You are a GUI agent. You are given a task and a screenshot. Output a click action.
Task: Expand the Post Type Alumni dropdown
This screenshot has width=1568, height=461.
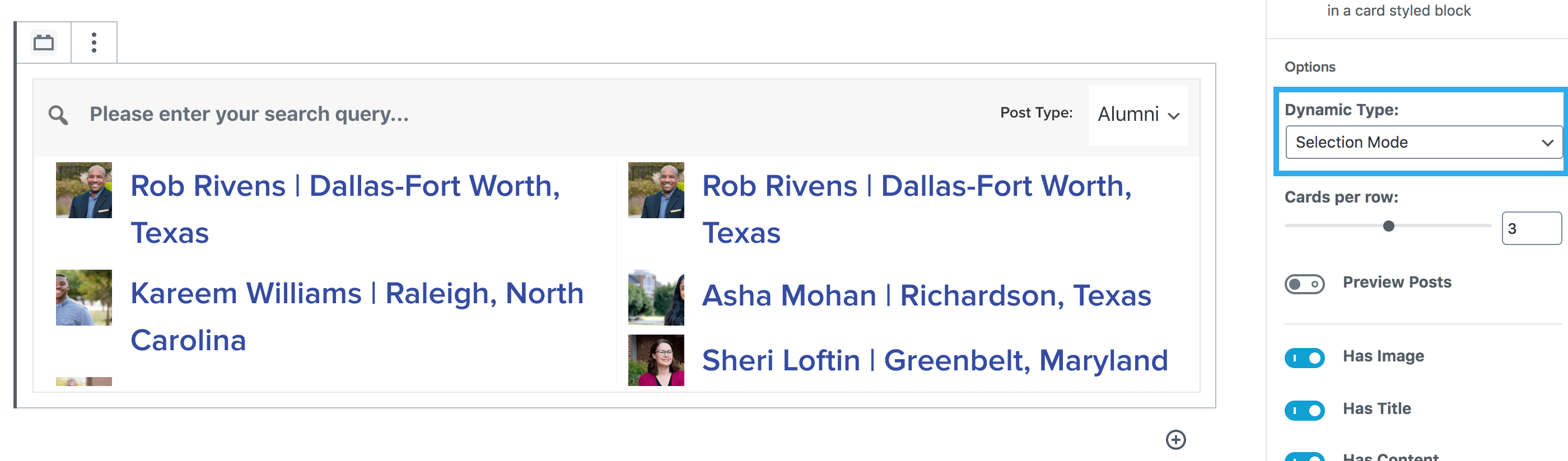point(1138,114)
